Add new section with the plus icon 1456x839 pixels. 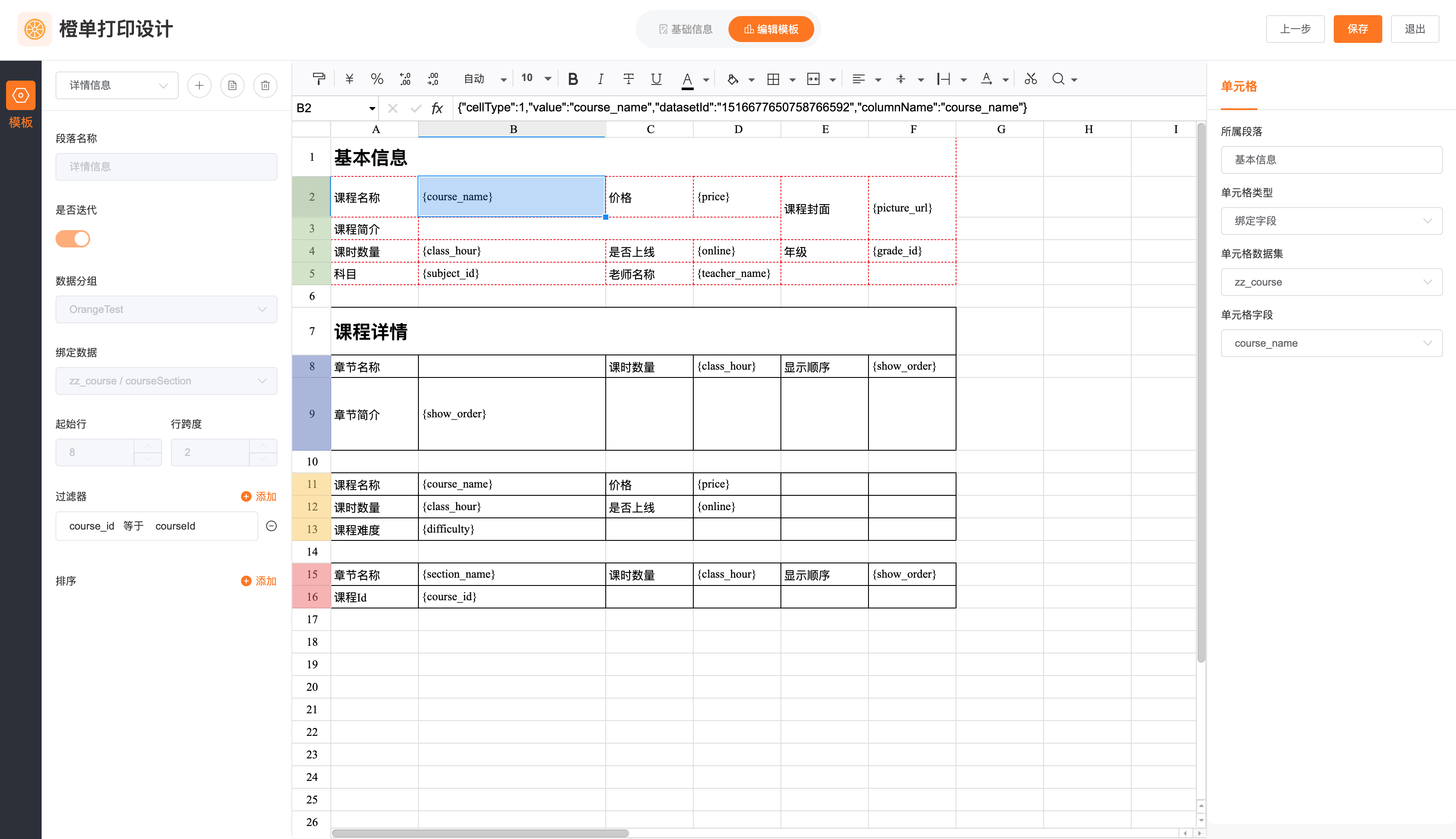[199, 85]
